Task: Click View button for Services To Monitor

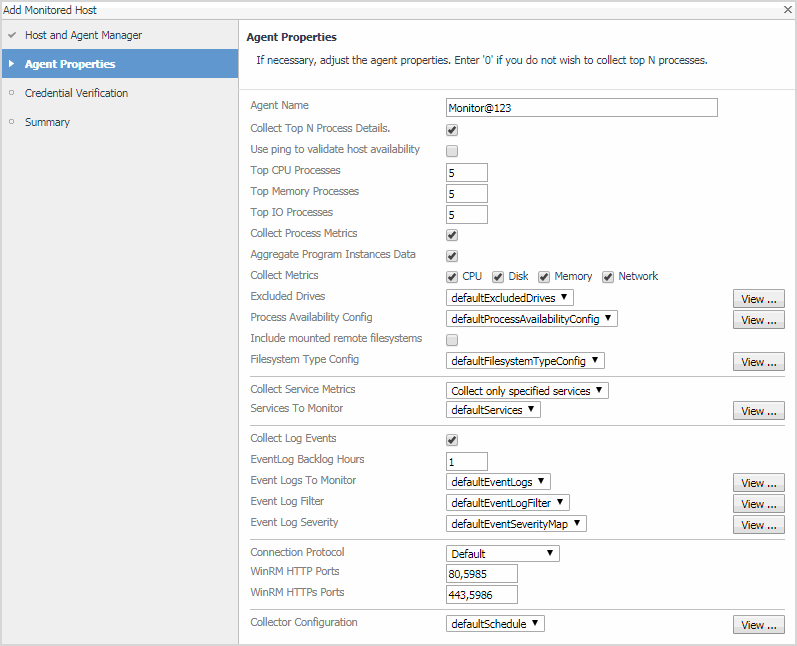Action: (x=759, y=411)
